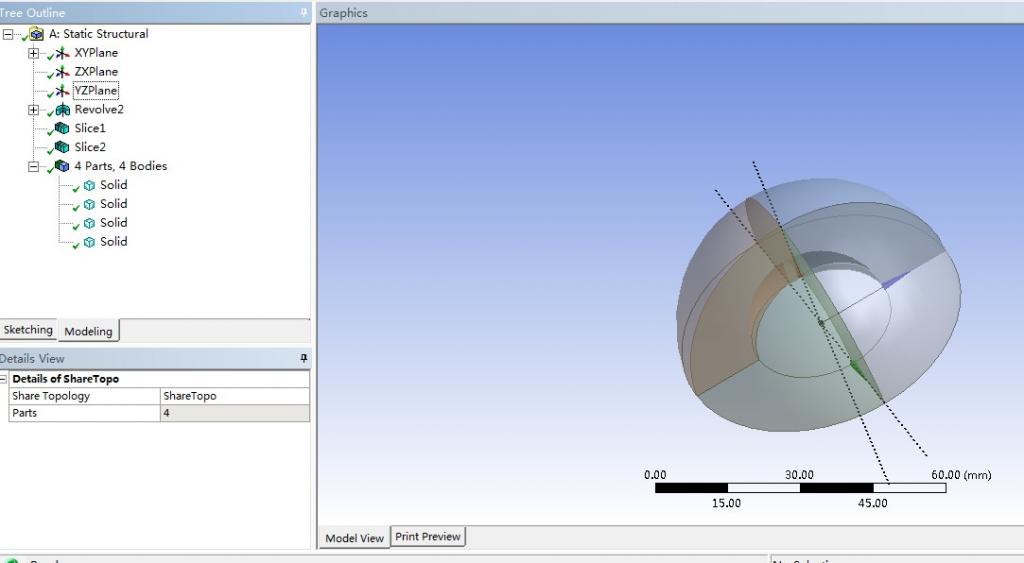Open the Print Preview tab

[x=428, y=536]
